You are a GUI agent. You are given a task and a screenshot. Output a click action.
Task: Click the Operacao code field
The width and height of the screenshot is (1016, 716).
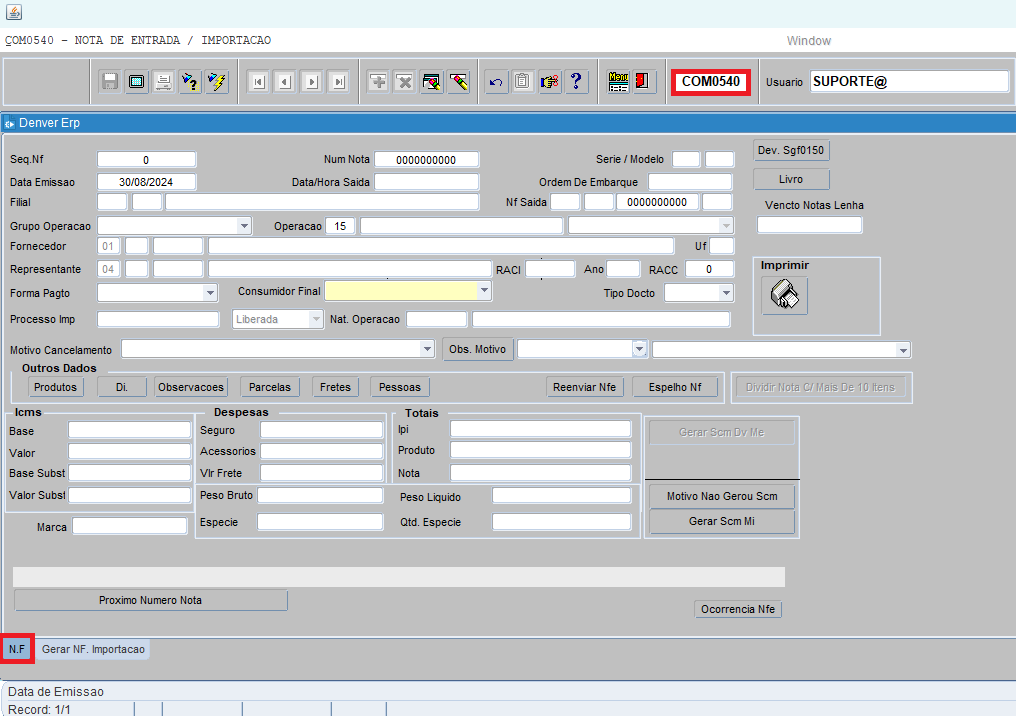coord(340,226)
